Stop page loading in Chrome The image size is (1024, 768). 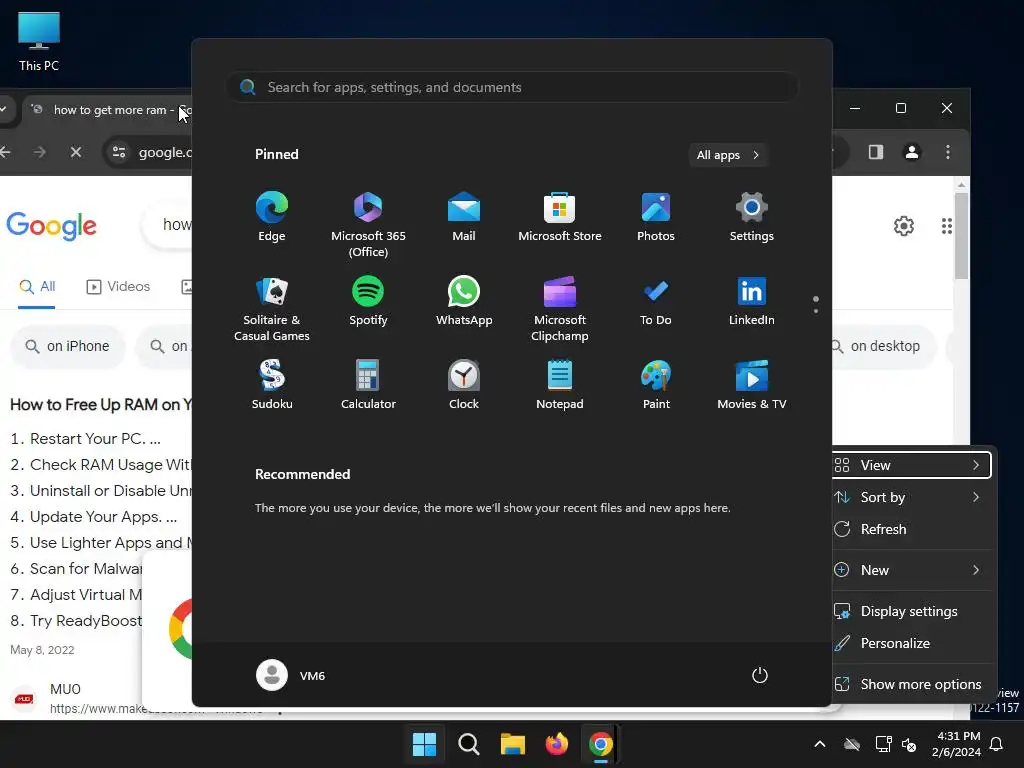(76, 152)
